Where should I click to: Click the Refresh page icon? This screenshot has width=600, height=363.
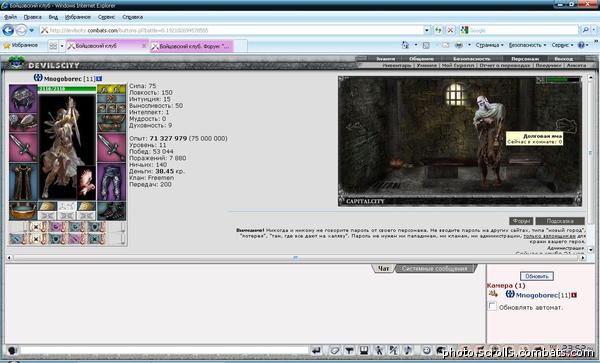438,30
